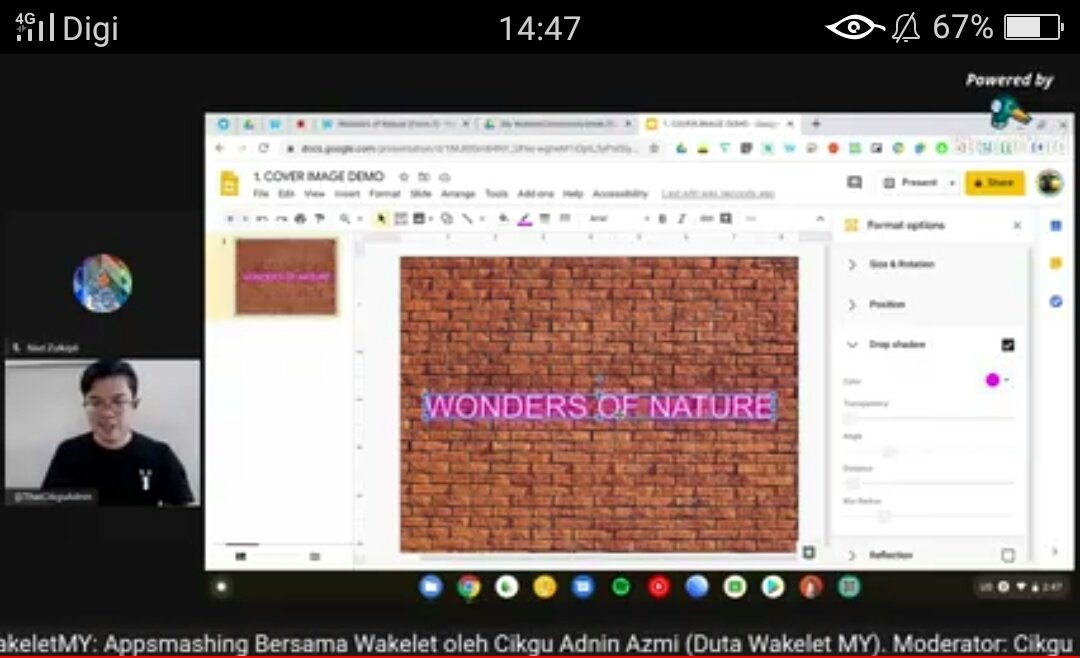Click the Insert link toolbar icon
The width and height of the screenshot is (1080, 658).
[707, 218]
